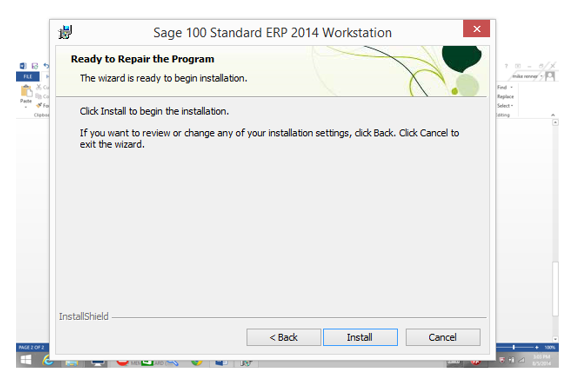Click PAGE 2 OF 2 in Word status bar
Screen dimensions: 565x377
[31, 347]
